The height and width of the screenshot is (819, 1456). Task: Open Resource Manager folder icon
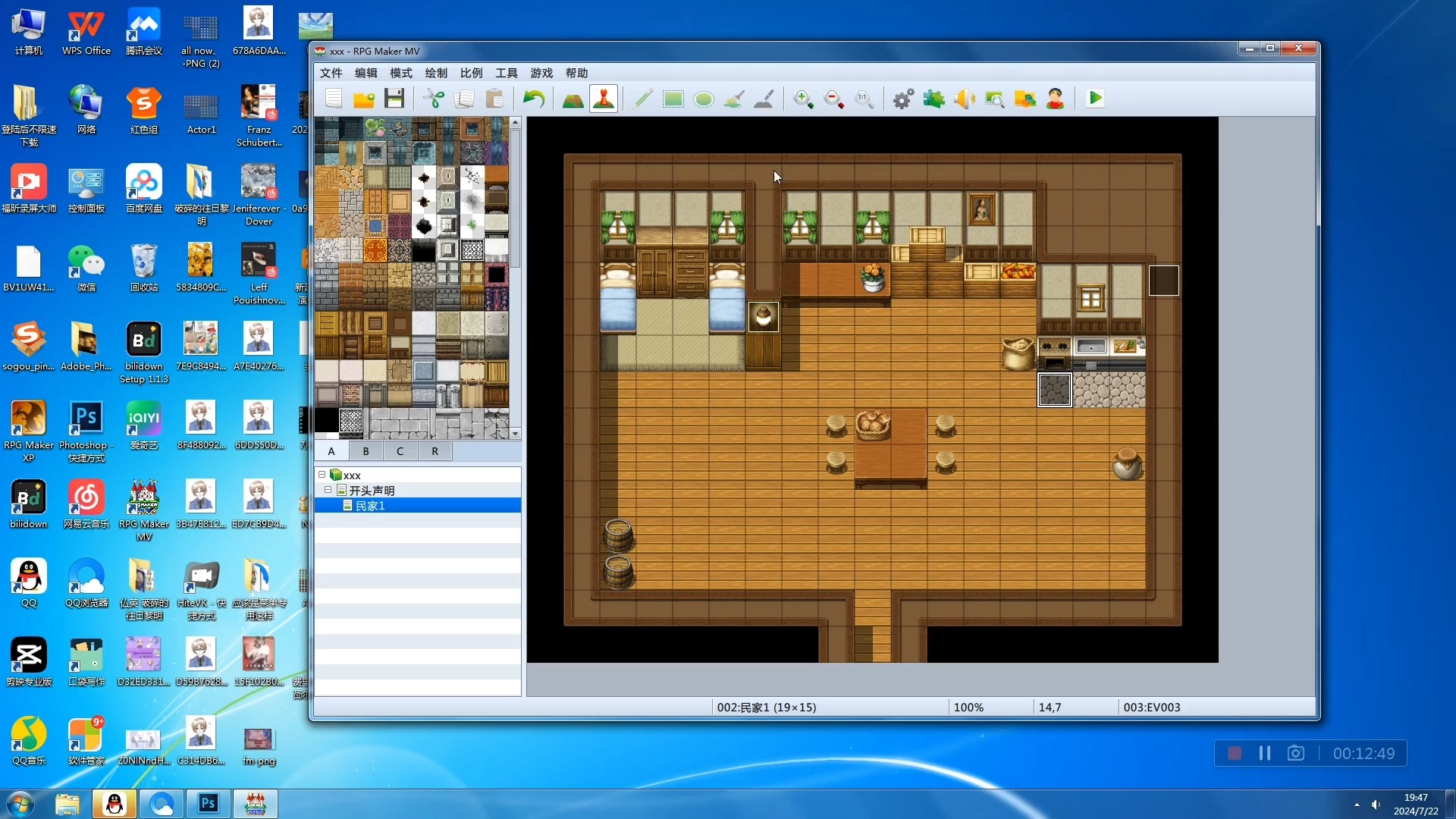click(x=1025, y=99)
